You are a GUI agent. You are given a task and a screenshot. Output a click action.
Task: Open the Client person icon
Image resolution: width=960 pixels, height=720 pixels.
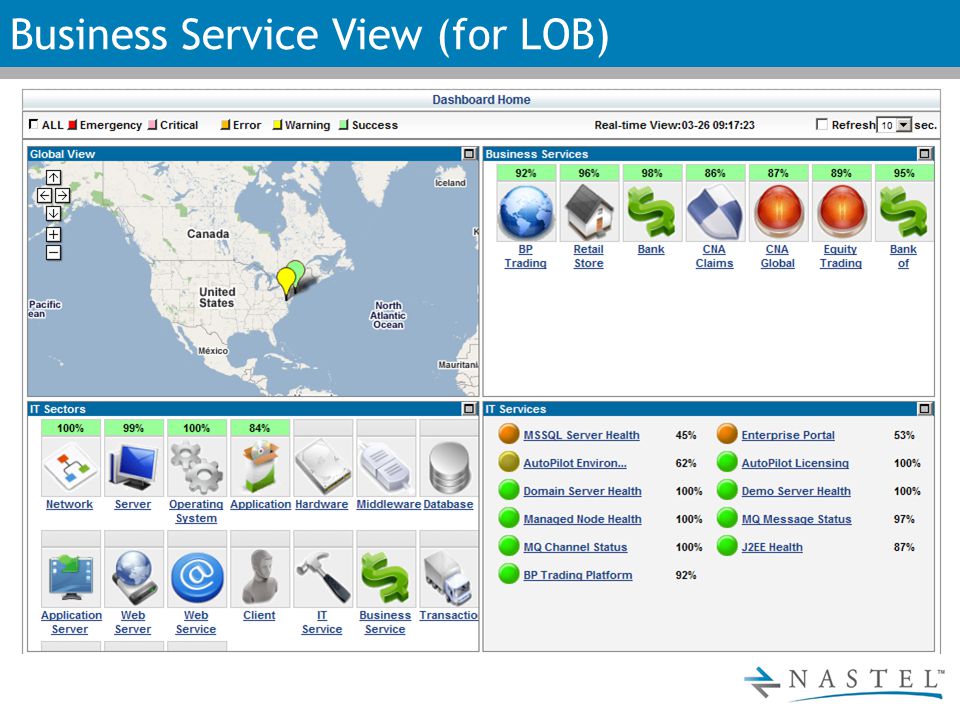point(260,577)
